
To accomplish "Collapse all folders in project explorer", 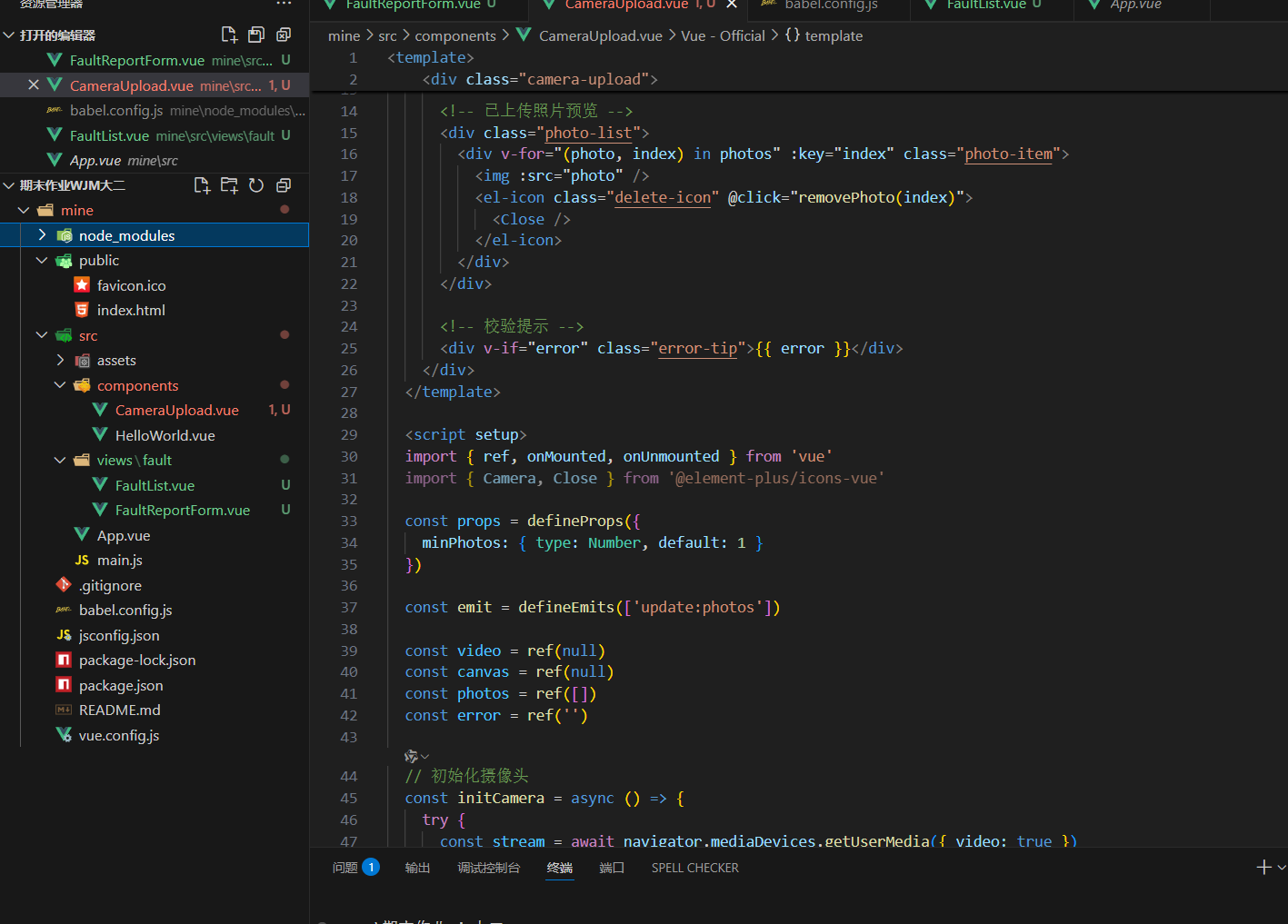I will click(284, 185).
